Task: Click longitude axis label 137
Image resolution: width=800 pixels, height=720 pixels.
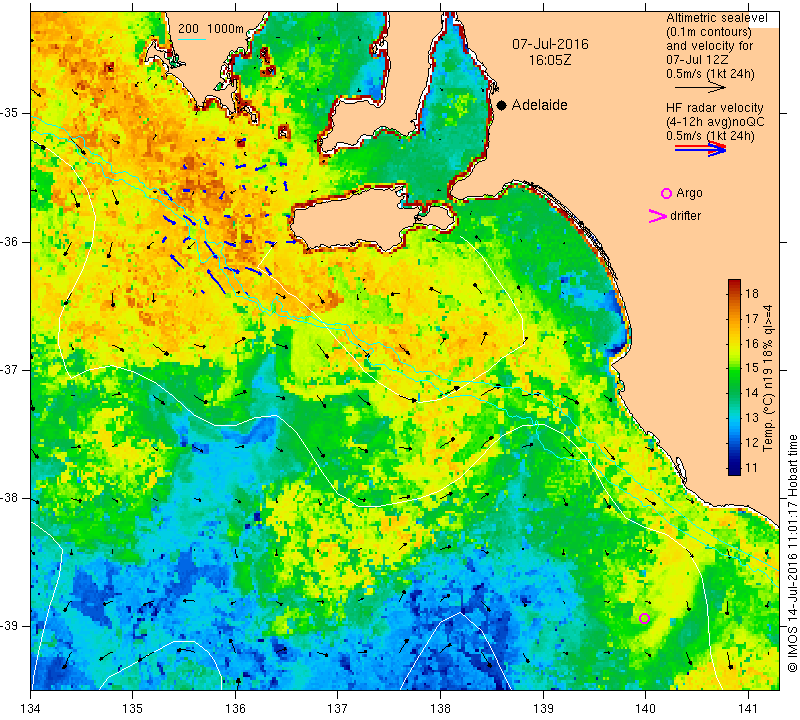Action: 338,709
